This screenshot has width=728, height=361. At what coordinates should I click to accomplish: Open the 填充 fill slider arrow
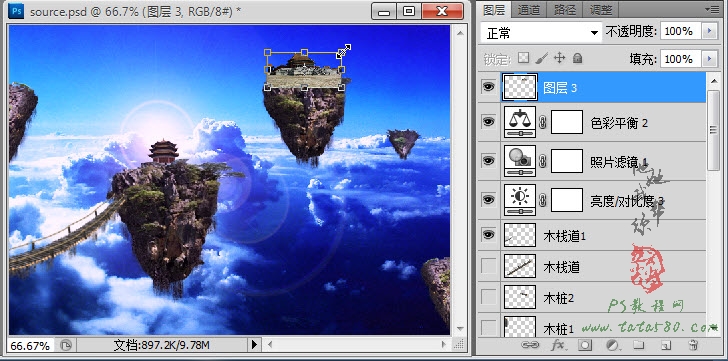(x=708, y=59)
